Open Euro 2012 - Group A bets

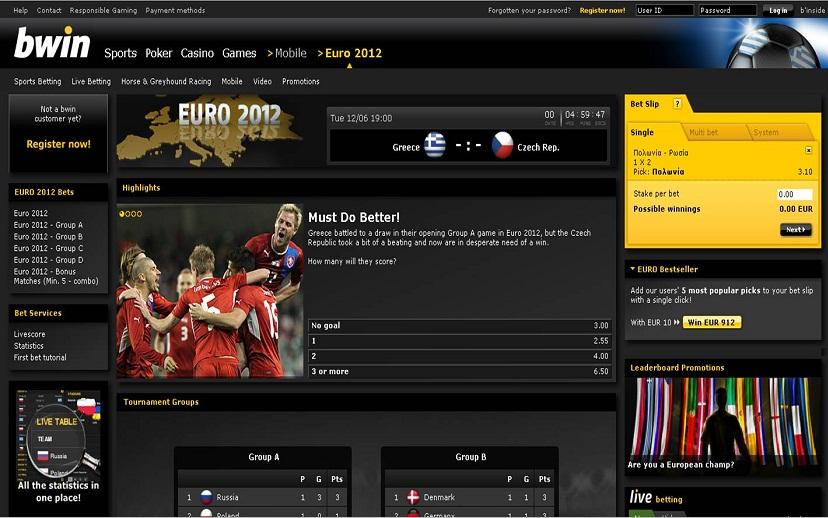tap(48, 225)
